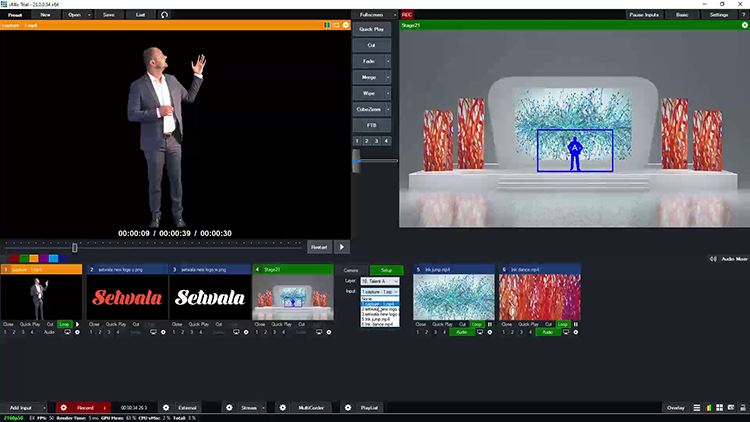
Task: Open settings gear for ink dance.mp4 input
Action: [x=575, y=332]
